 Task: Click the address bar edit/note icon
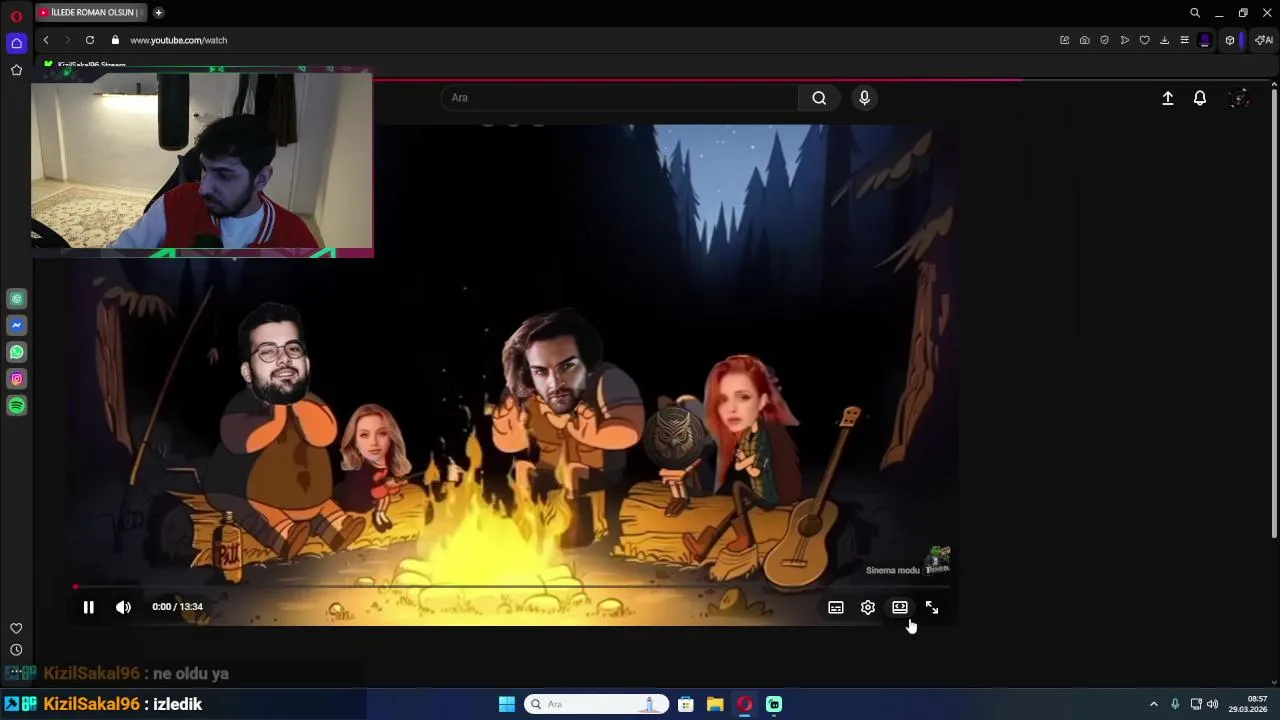pyautogui.click(x=1064, y=40)
